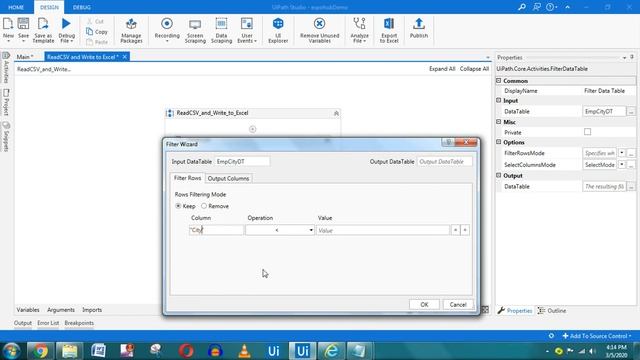Open the Variables panel
The height and width of the screenshot is (360, 640).
pyautogui.click(x=28, y=310)
